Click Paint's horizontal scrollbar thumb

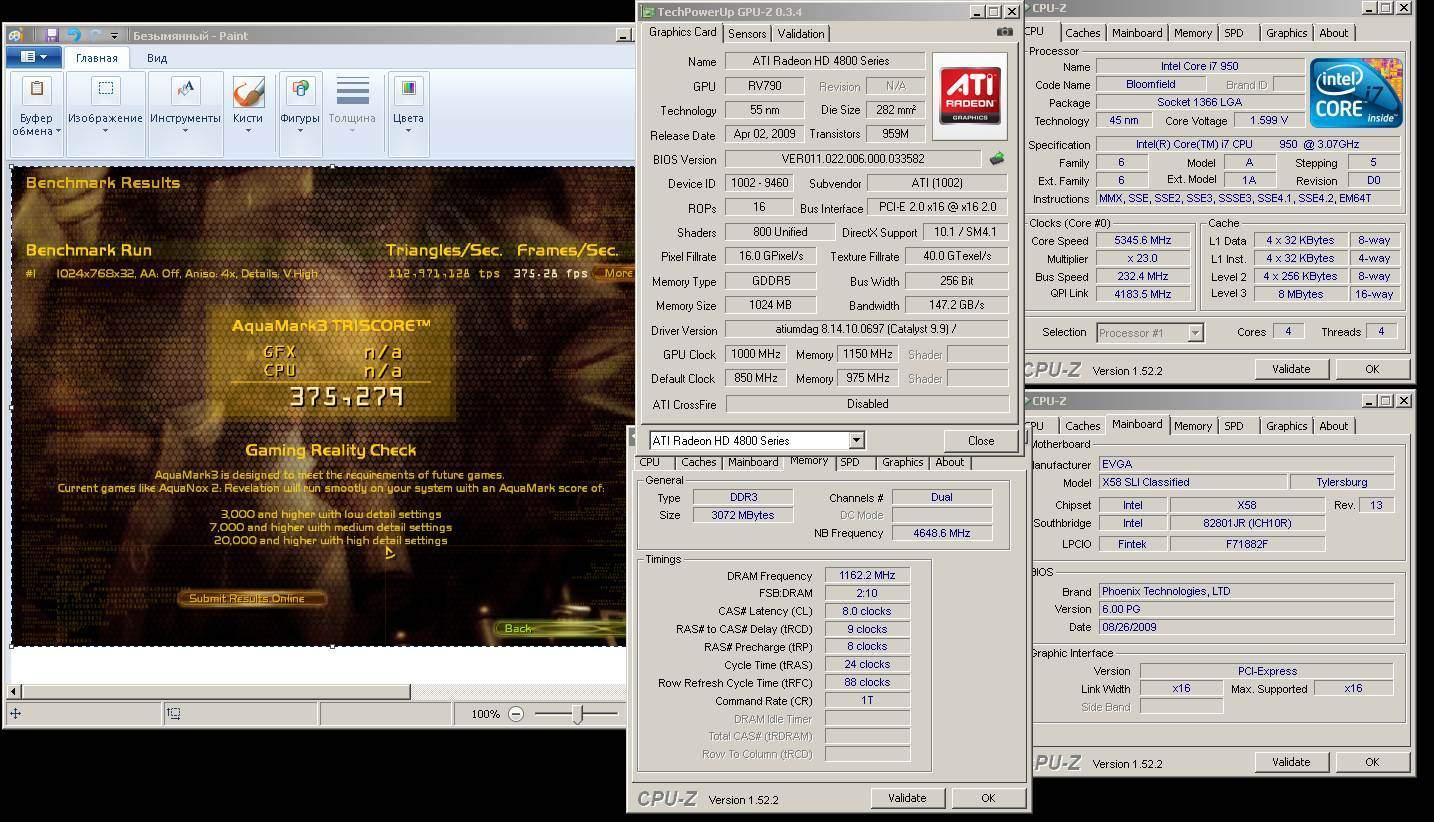[x=216, y=691]
